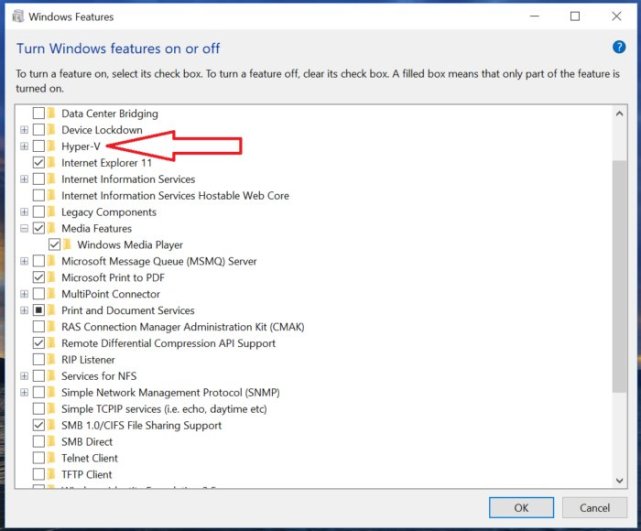
Task: Expand Internet Information Services node
Action: click(24, 179)
